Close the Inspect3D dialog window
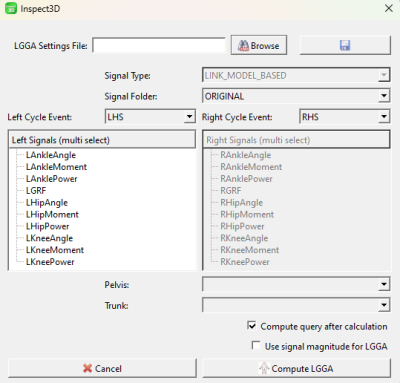This screenshot has height=383, width=400. (x=389, y=8)
